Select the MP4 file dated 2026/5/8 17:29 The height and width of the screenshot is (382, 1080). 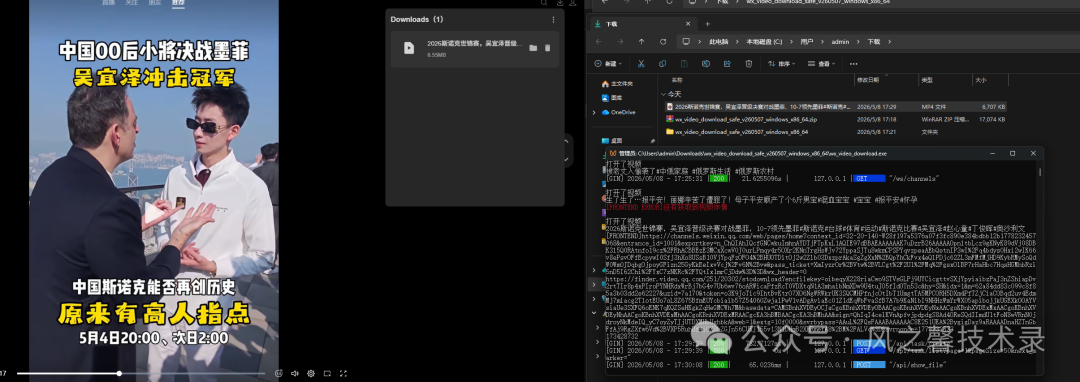tap(835, 107)
